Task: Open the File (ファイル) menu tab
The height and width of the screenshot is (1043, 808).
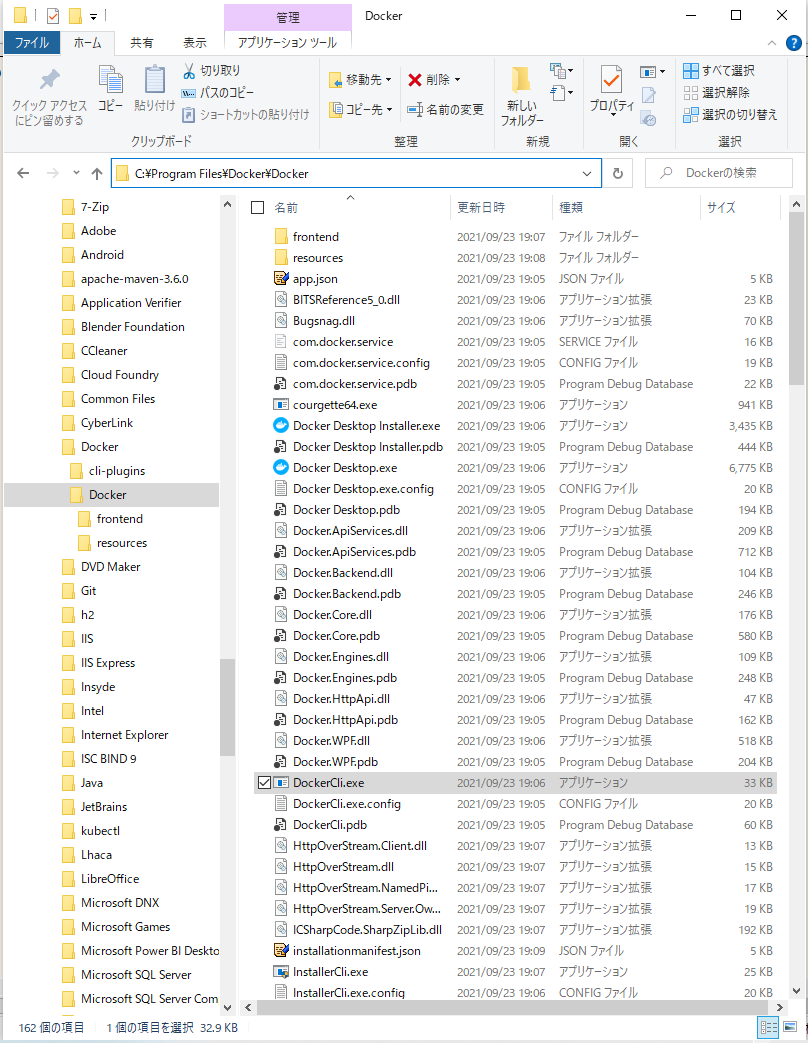Action: click(x=32, y=43)
